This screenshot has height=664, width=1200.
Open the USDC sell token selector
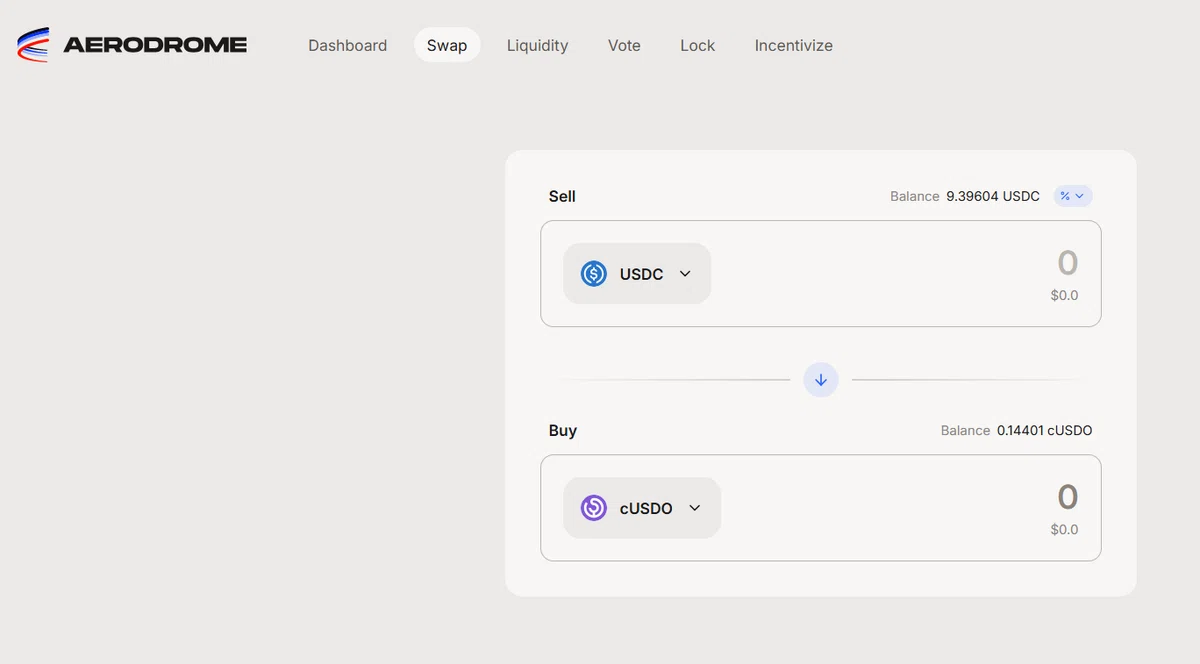637,274
